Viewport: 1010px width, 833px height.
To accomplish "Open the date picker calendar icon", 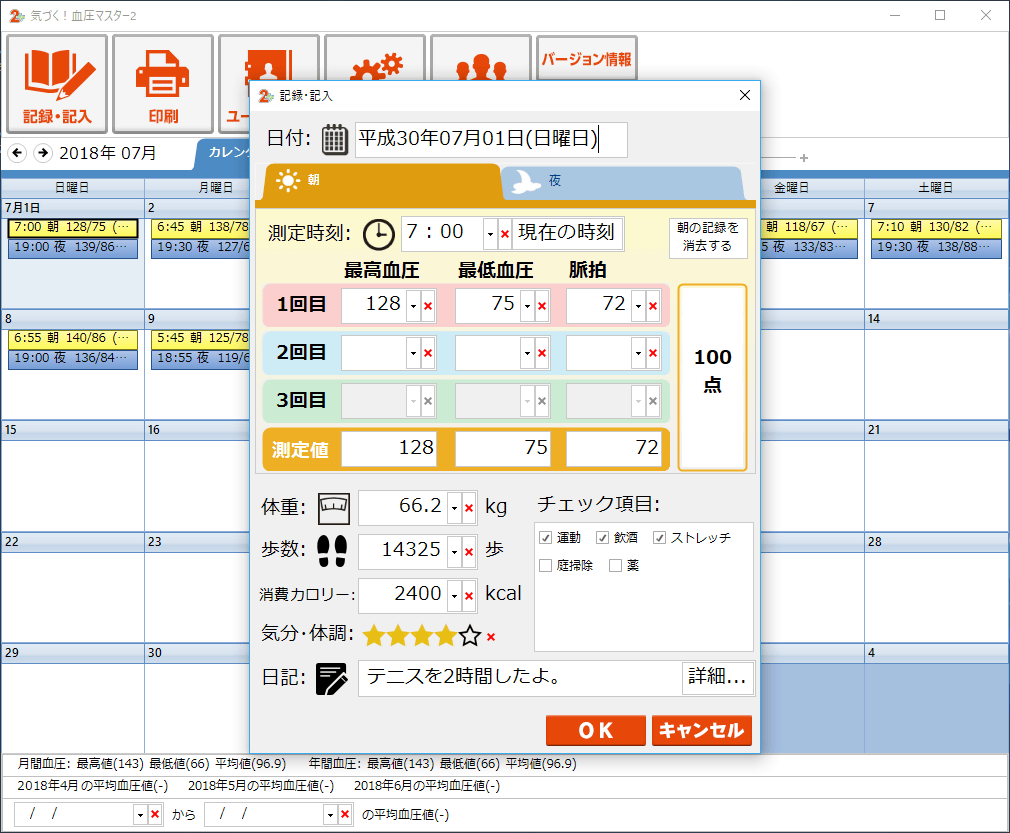I will click(x=334, y=139).
